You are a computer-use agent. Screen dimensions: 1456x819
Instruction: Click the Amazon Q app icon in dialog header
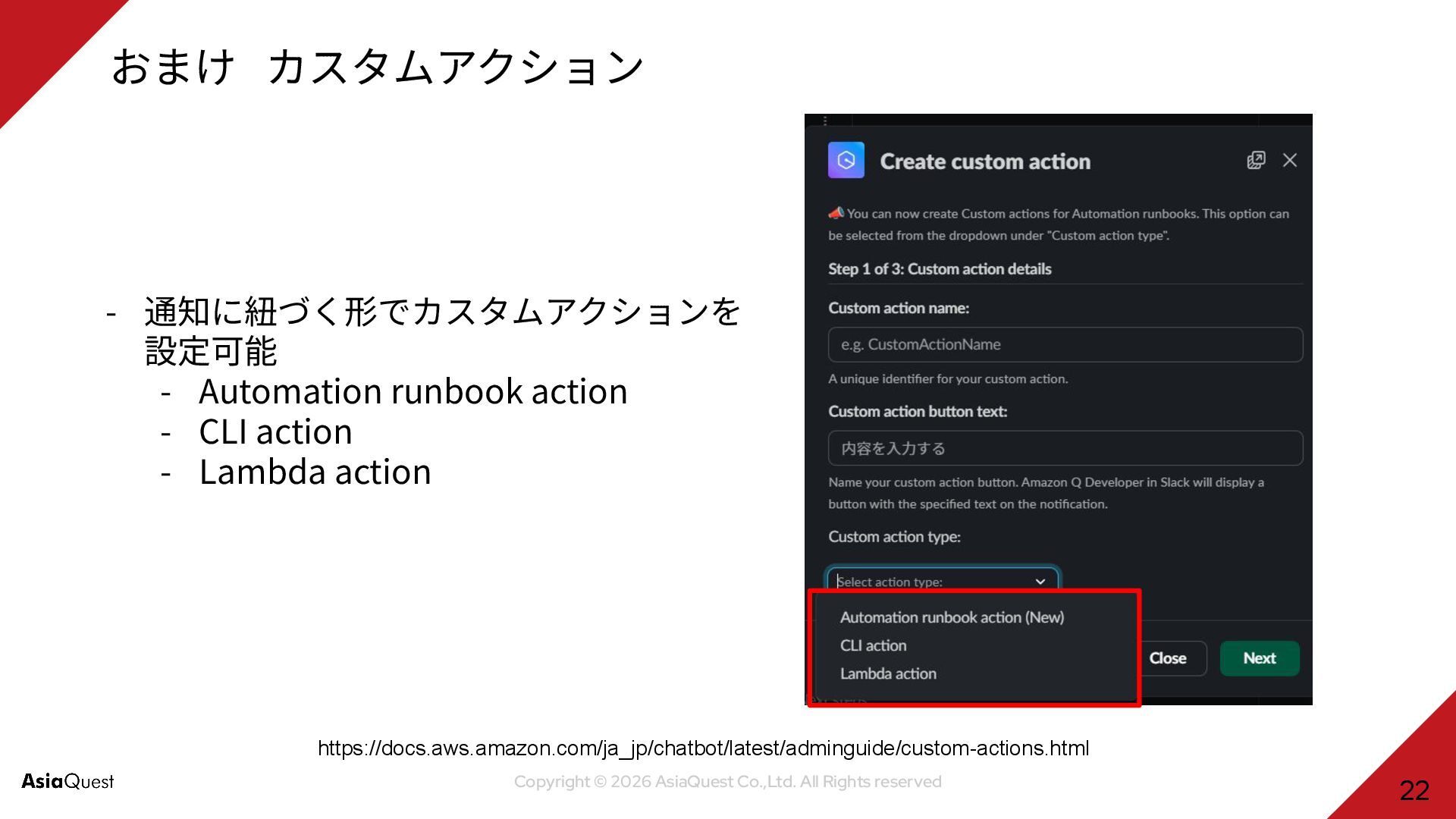tap(846, 160)
